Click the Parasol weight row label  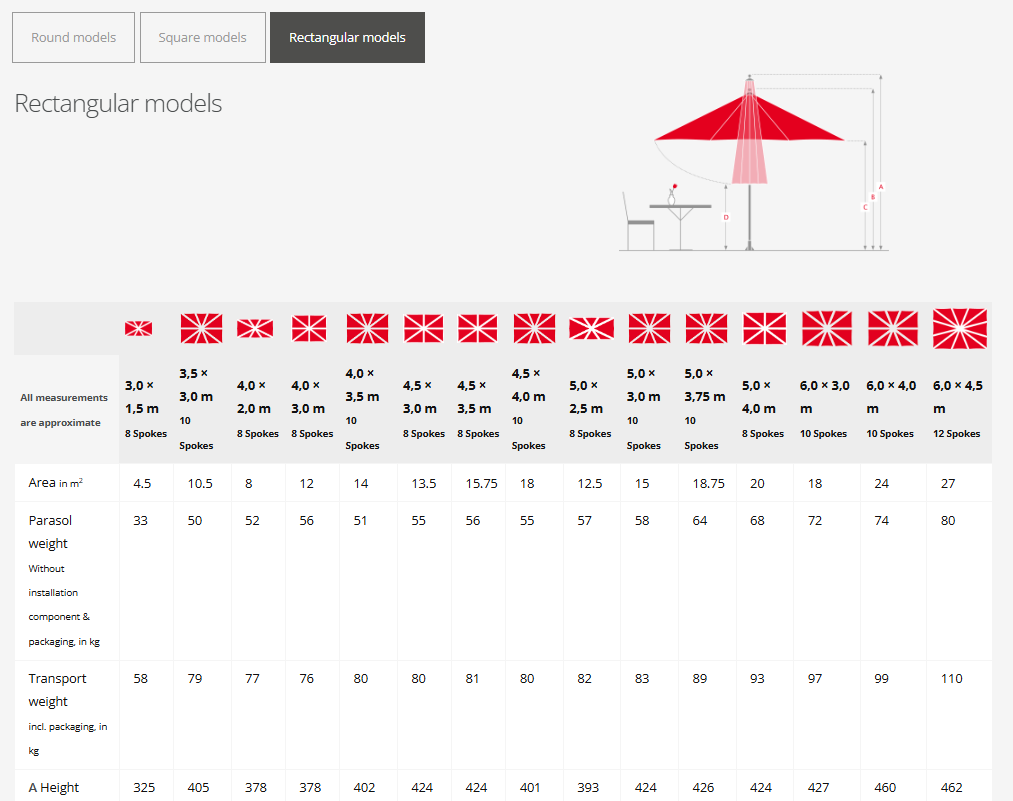[50, 532]
